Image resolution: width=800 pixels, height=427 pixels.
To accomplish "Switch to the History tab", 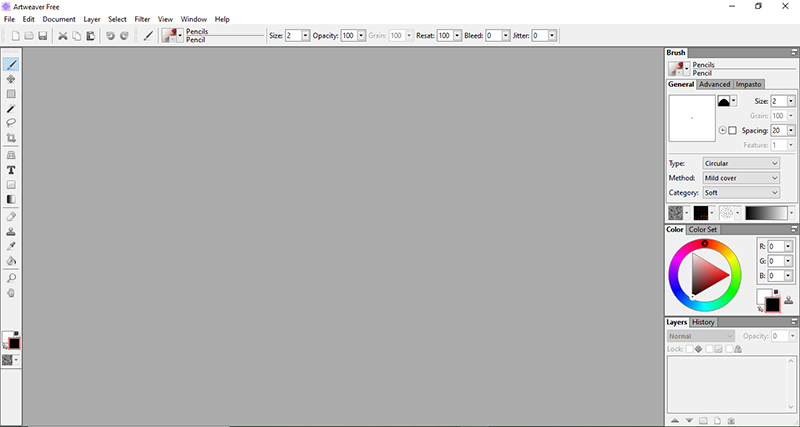I will pyautogui.click(x=703, y=322).
